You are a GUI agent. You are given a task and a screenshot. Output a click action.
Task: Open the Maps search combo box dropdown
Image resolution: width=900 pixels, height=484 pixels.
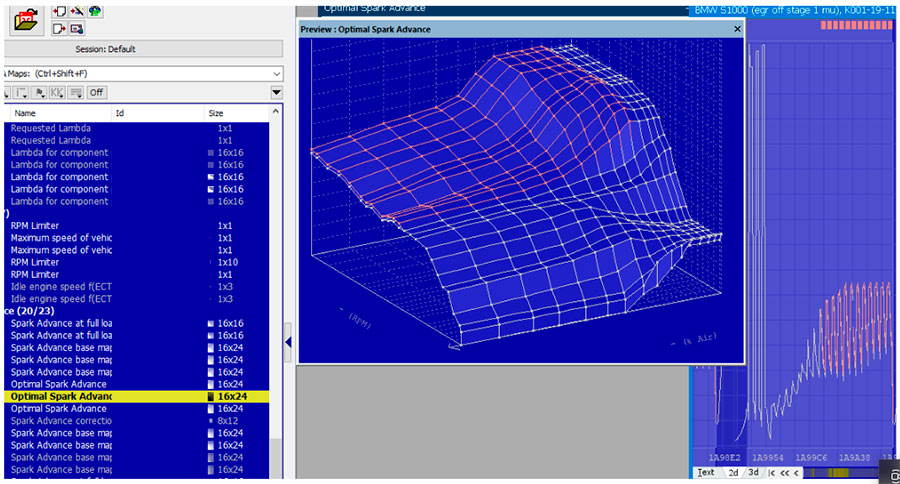click(x=275, y=74)
